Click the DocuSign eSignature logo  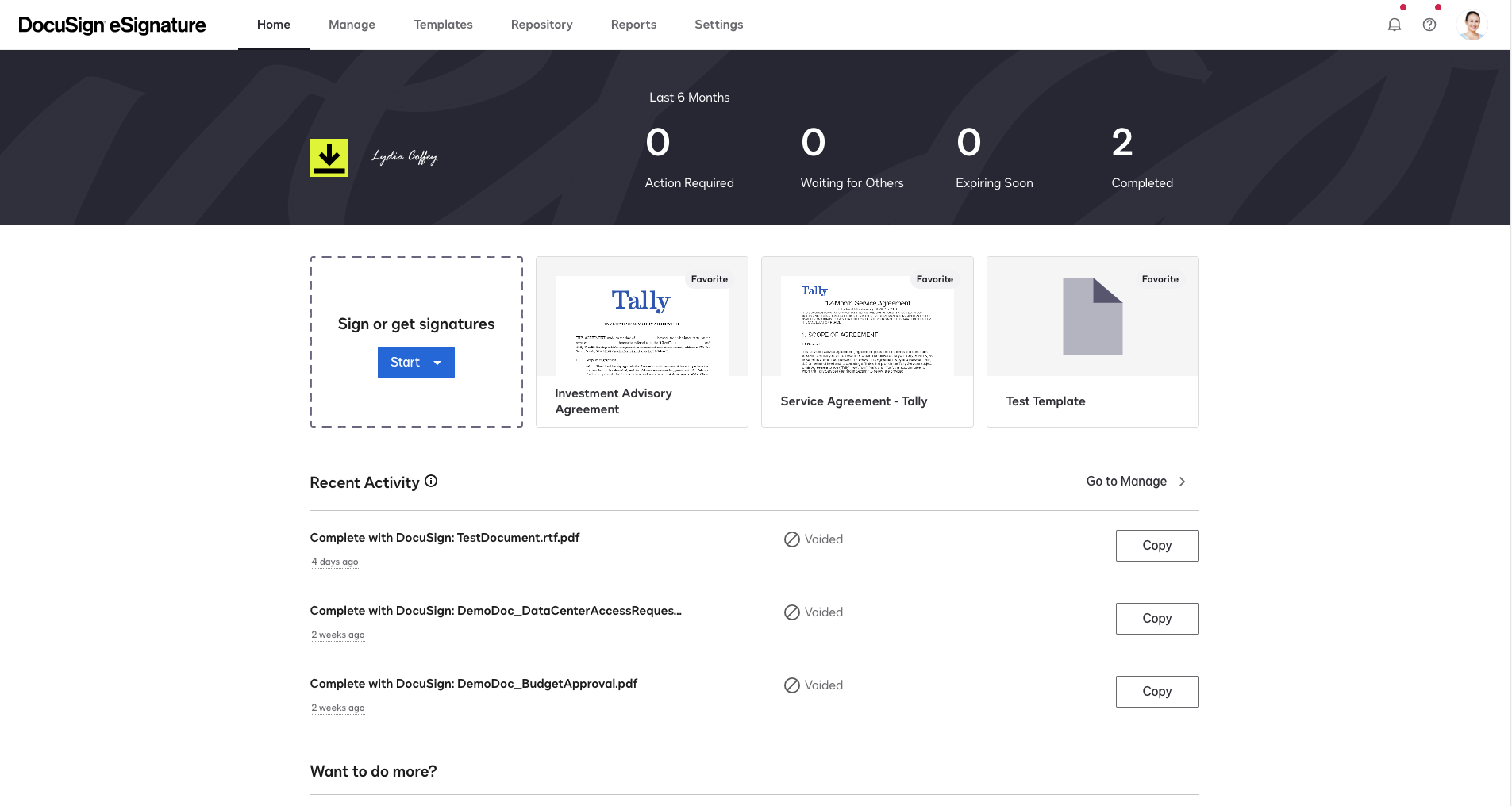[x=112, y=25]
